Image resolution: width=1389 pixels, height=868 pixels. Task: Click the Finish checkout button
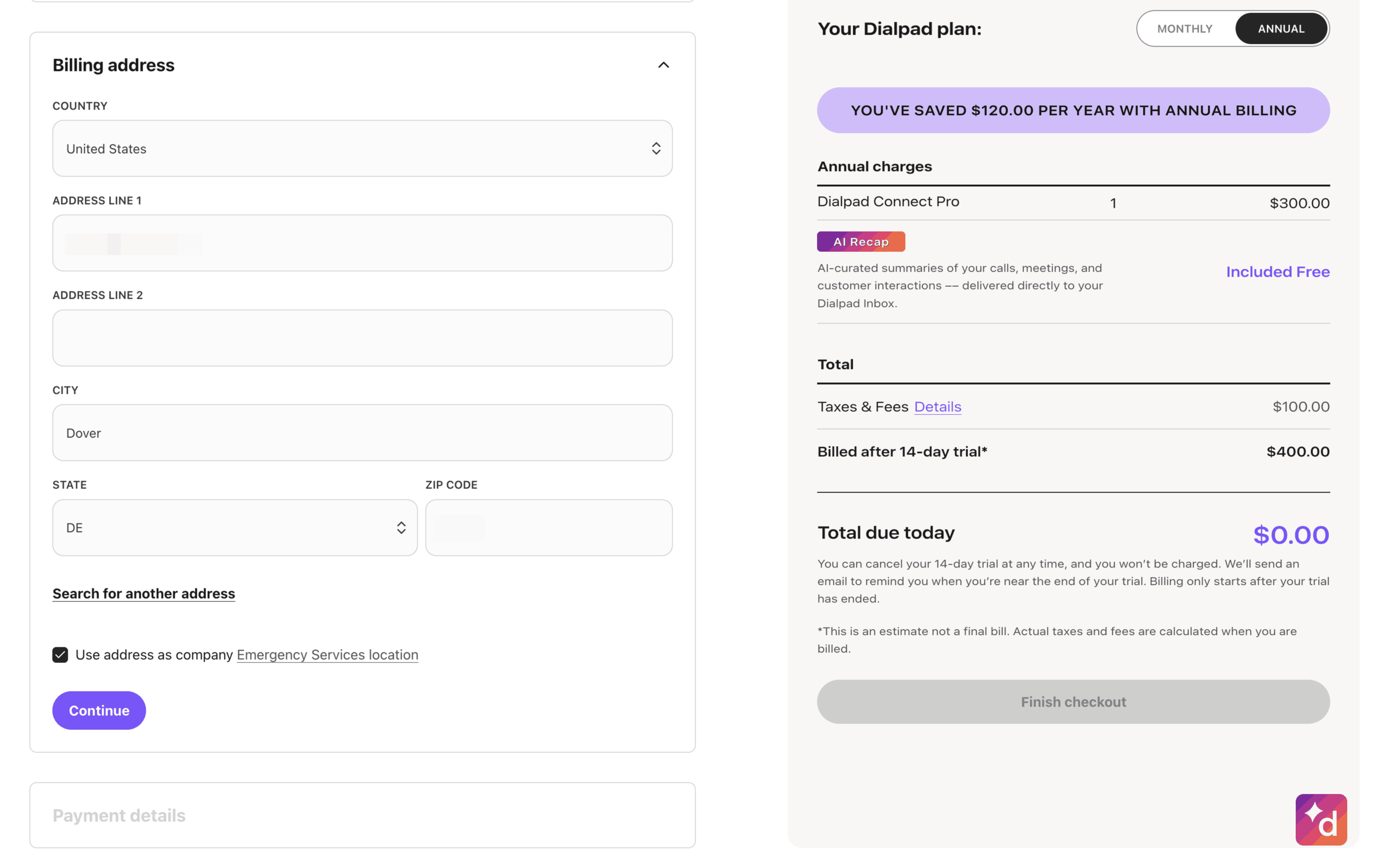(x=1073, y=702)
